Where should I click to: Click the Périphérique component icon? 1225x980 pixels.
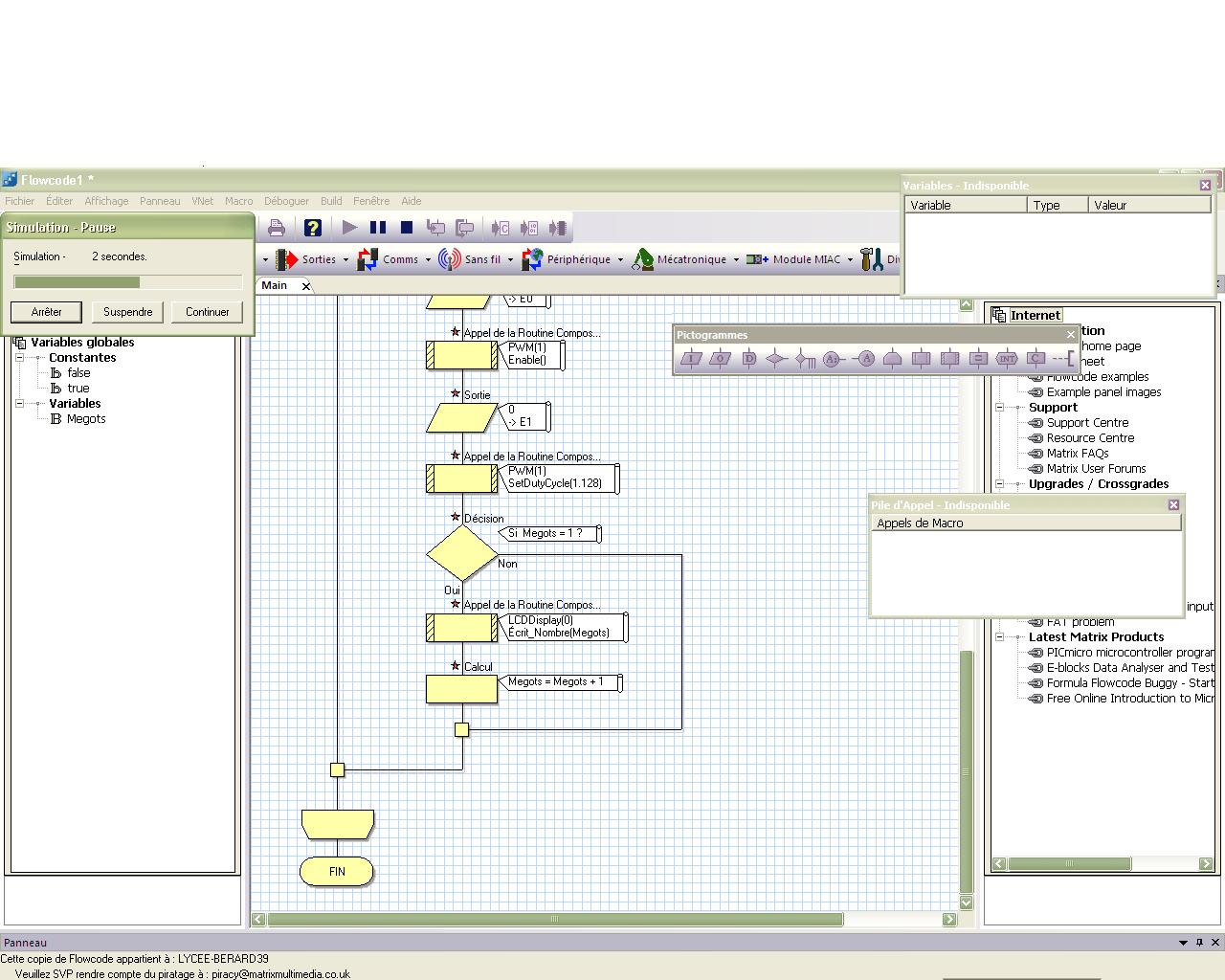532,259
